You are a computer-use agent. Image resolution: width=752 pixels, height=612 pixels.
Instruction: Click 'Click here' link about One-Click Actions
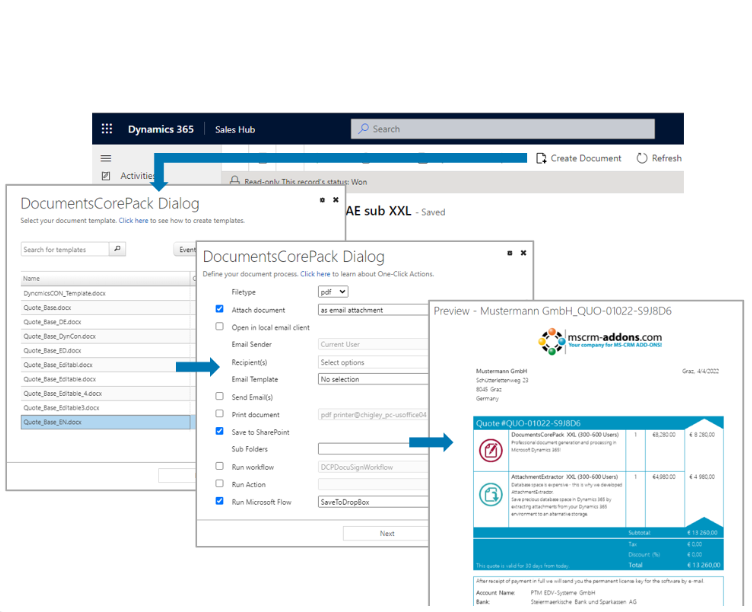pyautogui.click(x=315, y=274)
